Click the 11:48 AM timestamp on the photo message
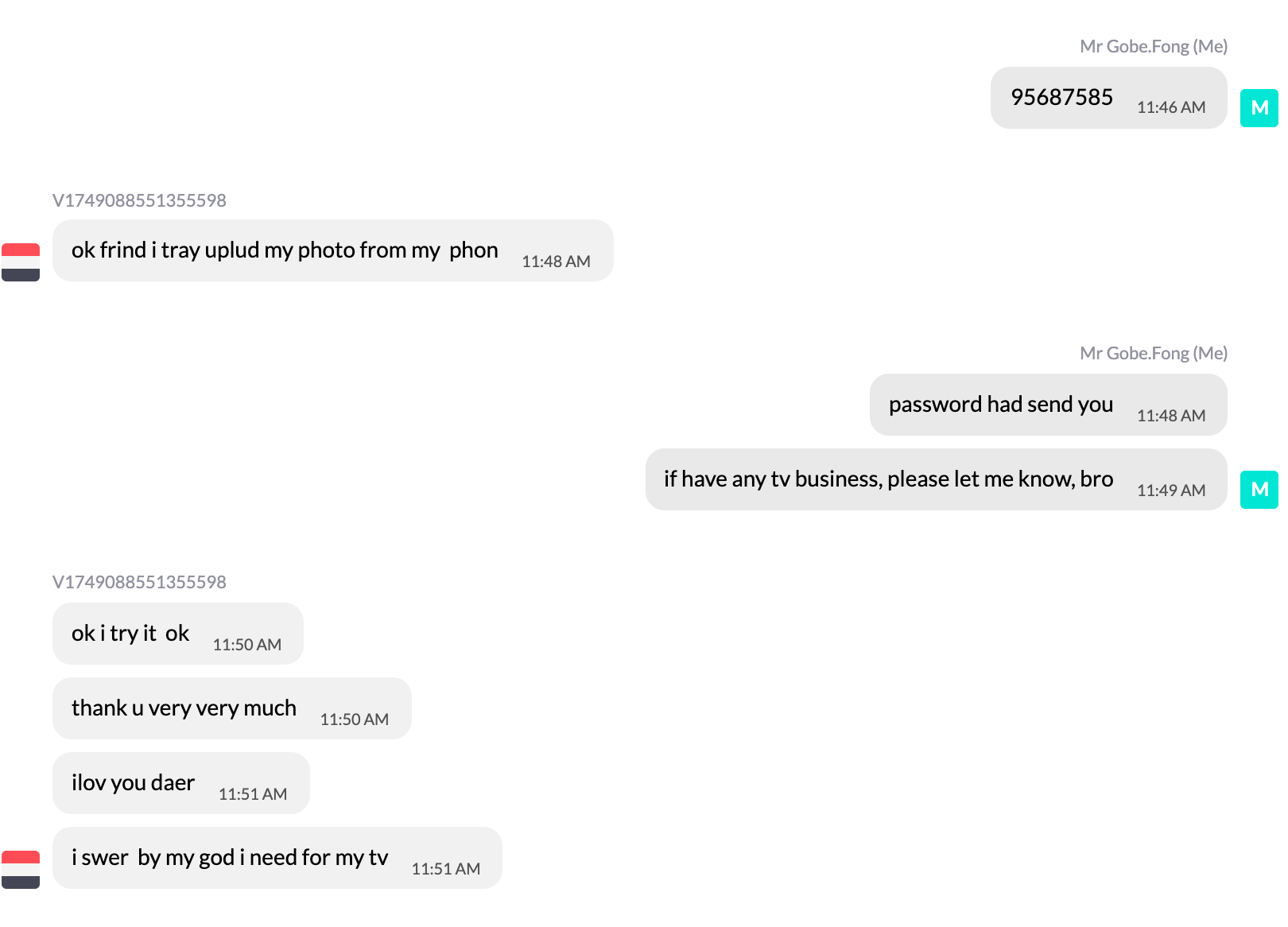The width and height of the screenshot is (1288, 927). [556, 262]
